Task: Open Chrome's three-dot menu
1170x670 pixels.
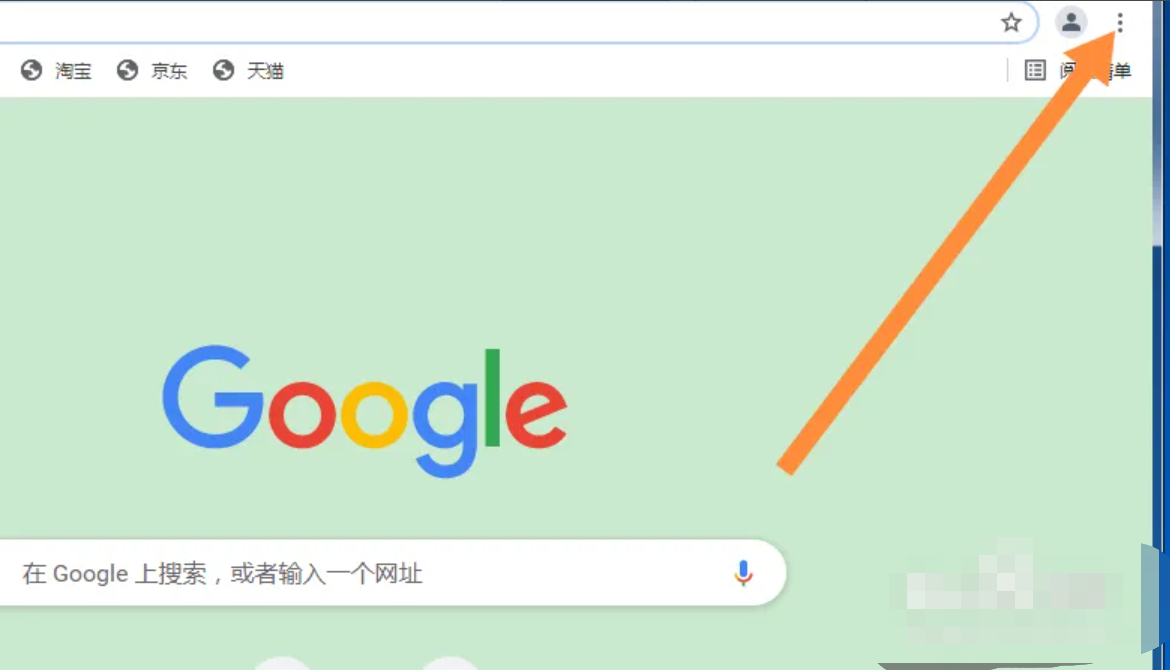Action: click(x=1120, y=22)
